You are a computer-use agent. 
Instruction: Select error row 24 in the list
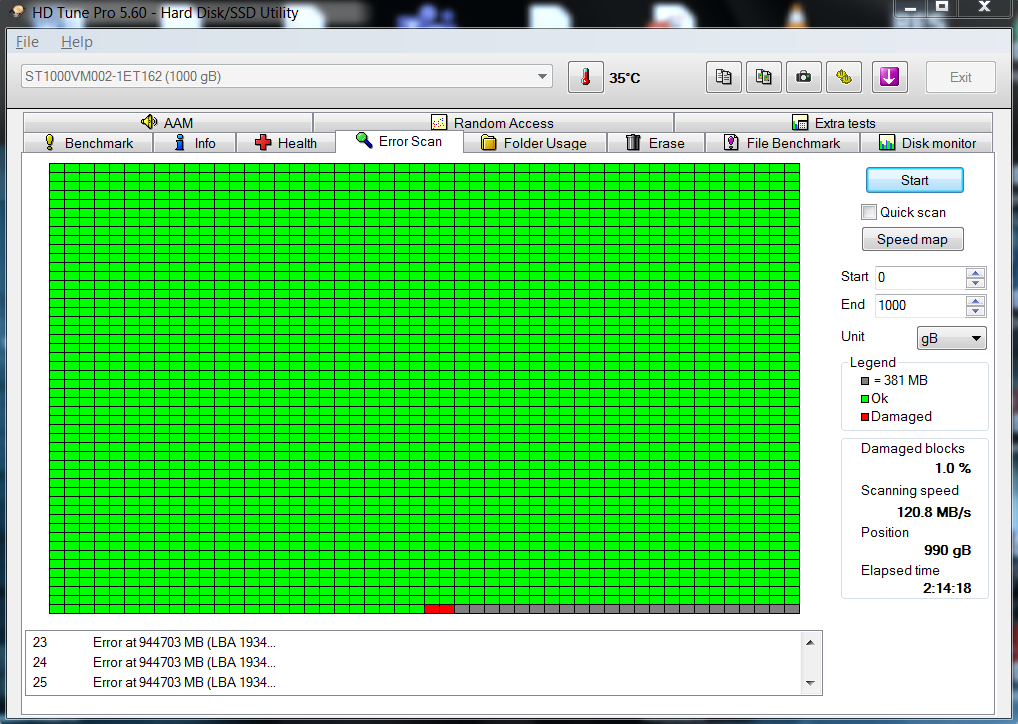414,662
